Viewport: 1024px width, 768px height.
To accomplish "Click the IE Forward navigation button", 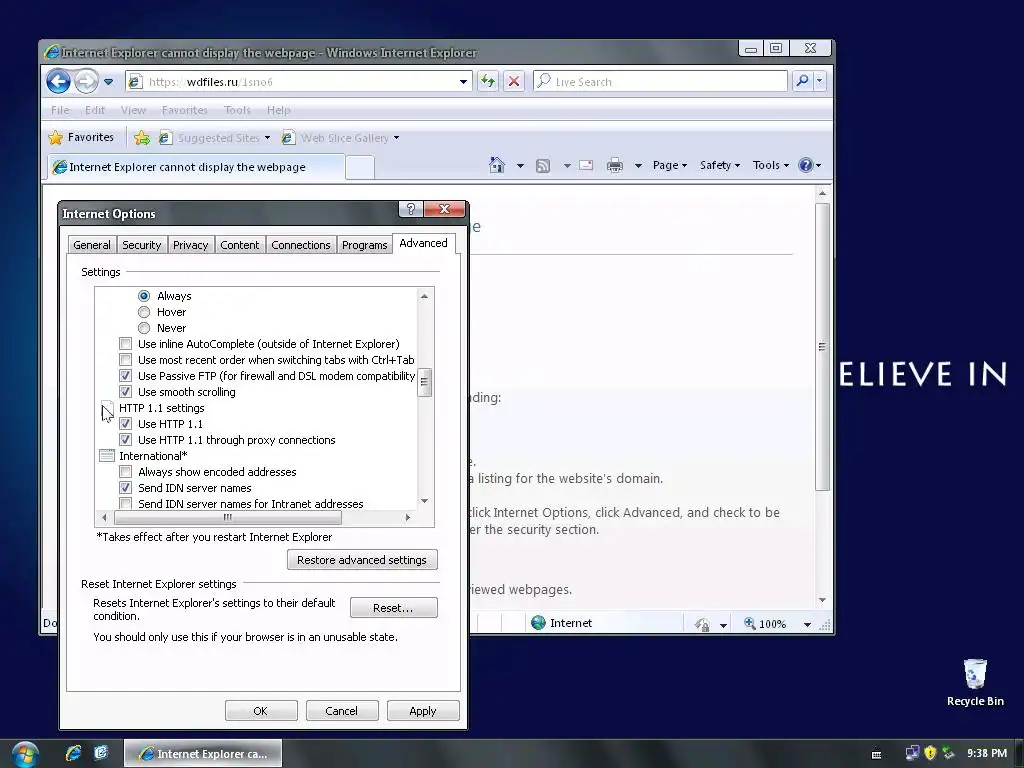I will pos(86,82).
